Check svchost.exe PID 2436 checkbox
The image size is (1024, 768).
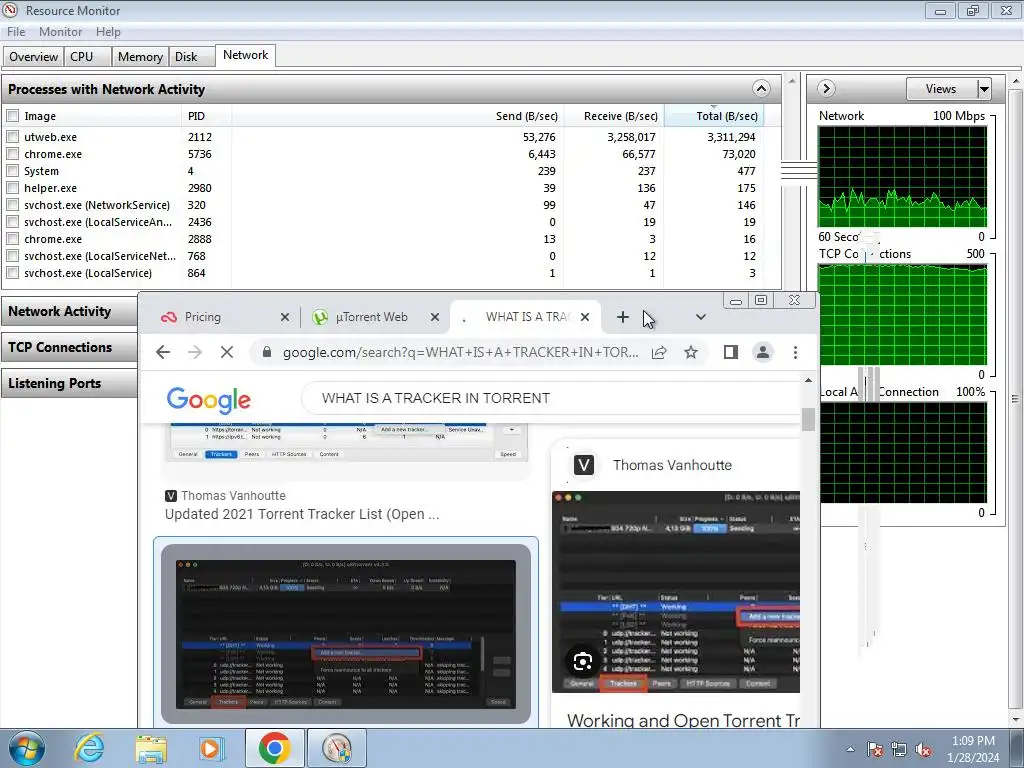(x=12, y=221)
